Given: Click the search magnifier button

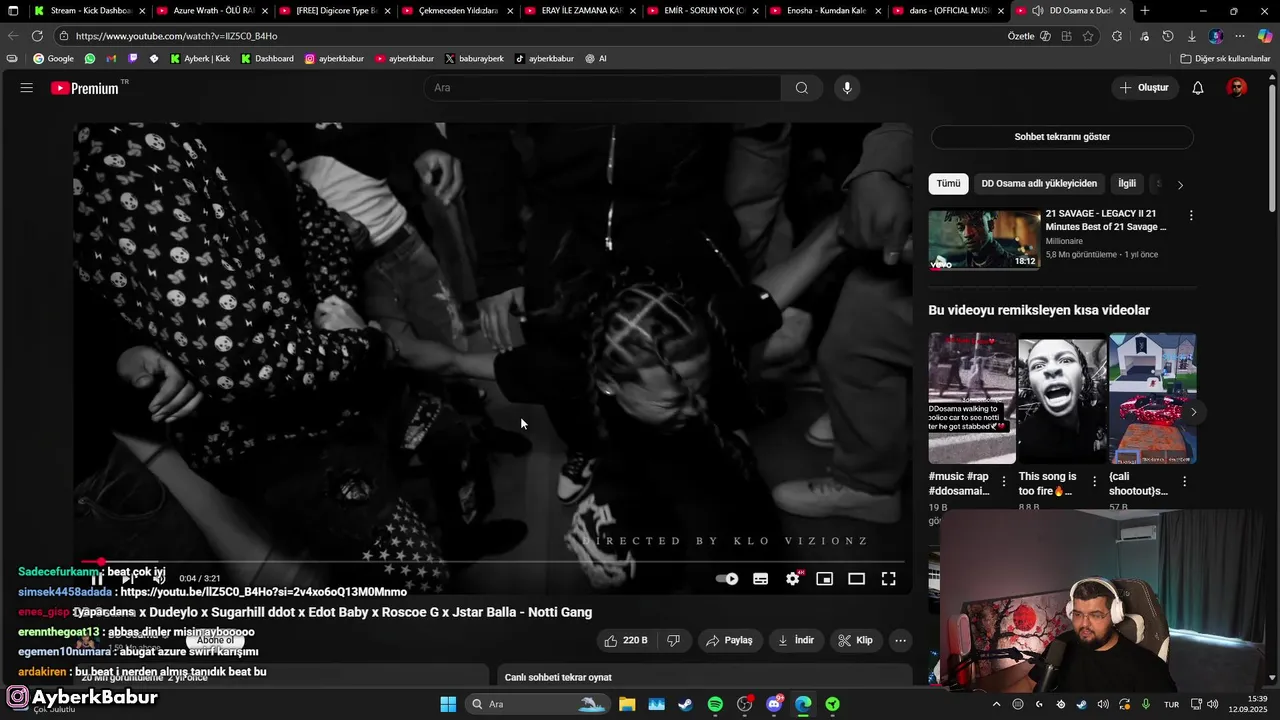Looking at the screenshot, I should [x=801, y=88].
